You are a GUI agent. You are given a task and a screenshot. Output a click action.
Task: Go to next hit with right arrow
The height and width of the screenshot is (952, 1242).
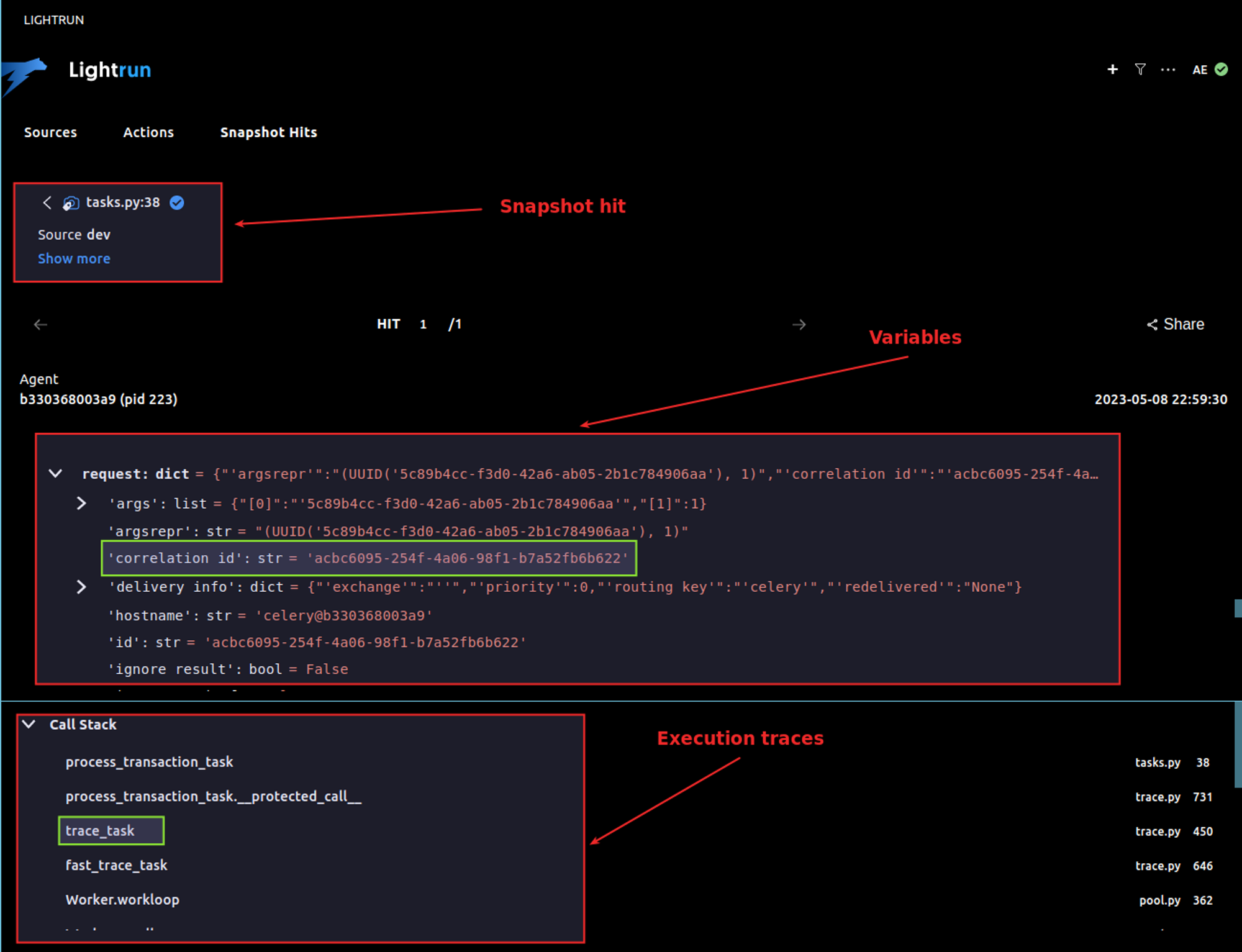pyautogui.click(x=799, y=324)
